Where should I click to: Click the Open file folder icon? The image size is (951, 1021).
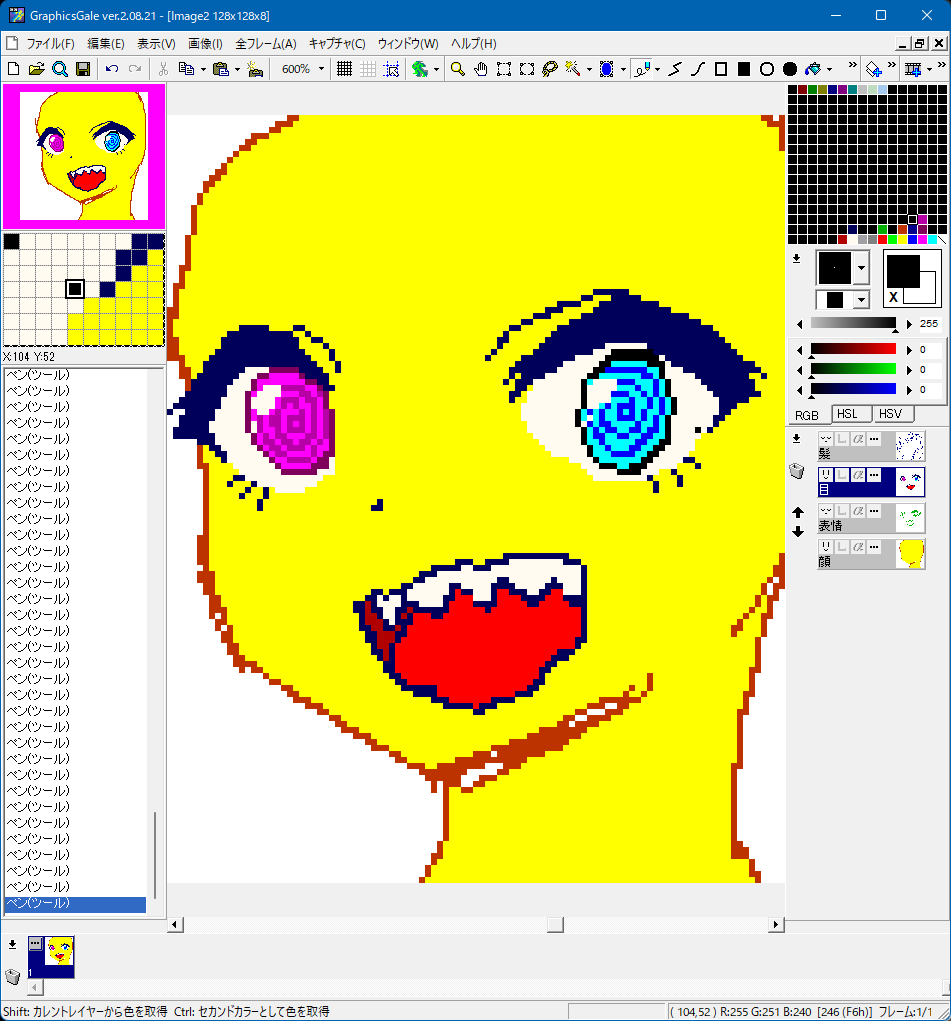(x=36, y=68)
